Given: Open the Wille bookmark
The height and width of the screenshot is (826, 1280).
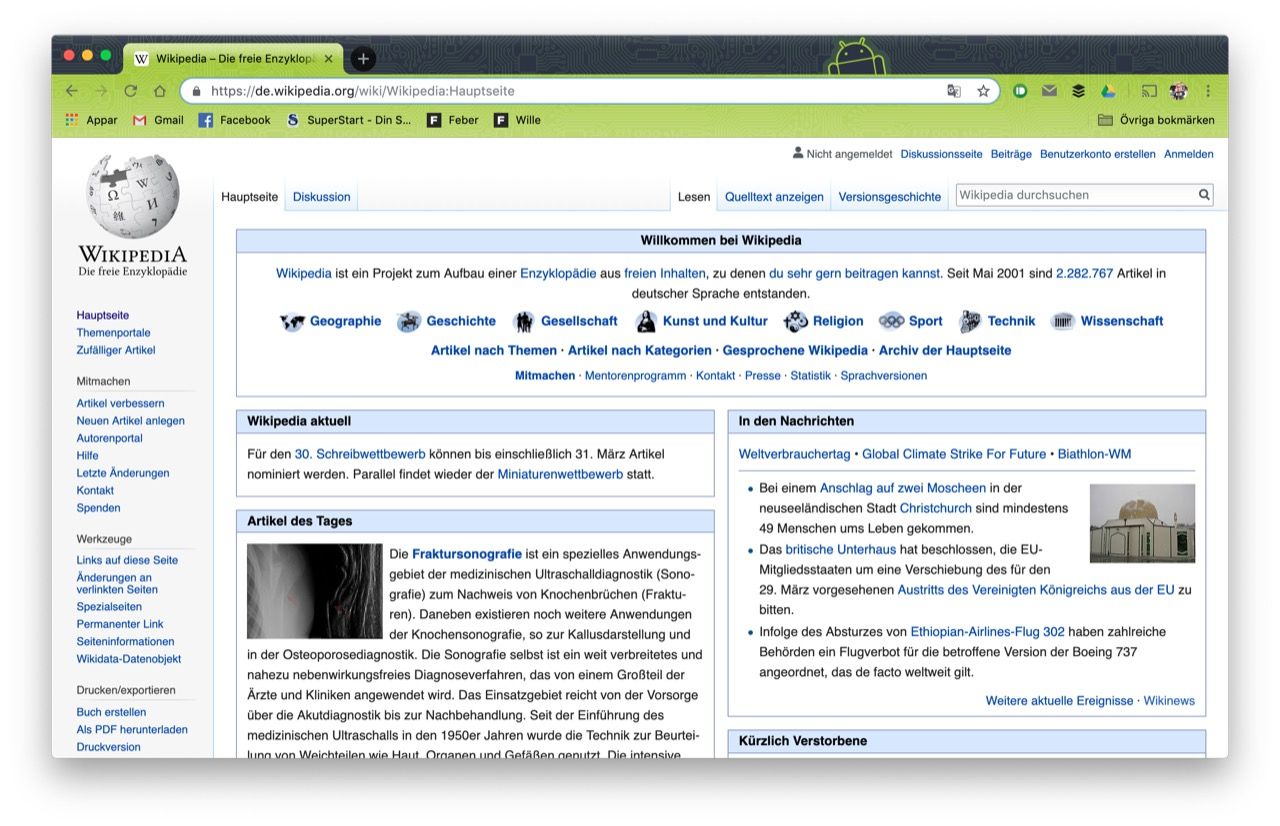Looking at the screenshot, I should click(x=517, y=120).
